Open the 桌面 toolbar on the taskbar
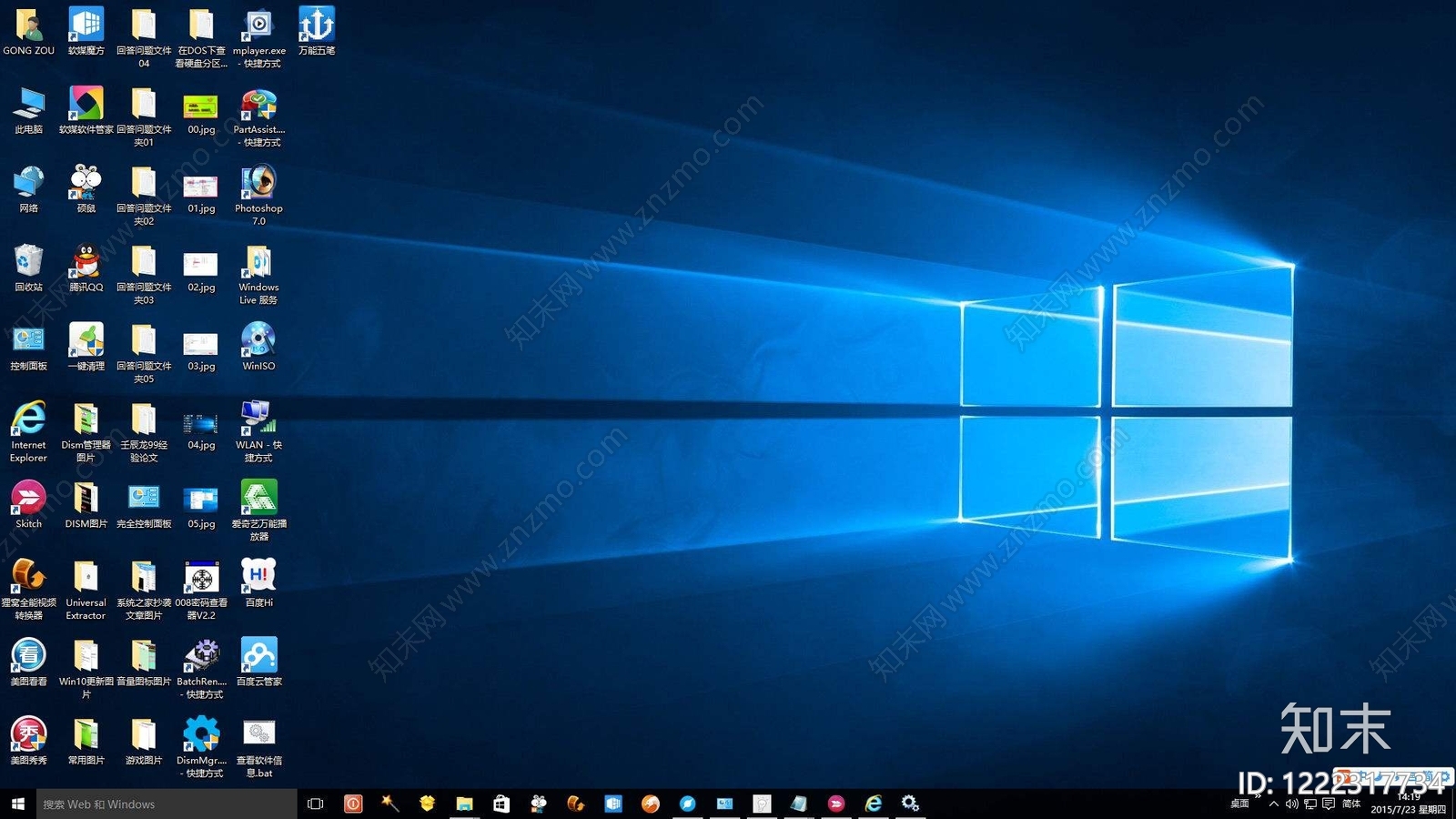 click(x=1239, y=804)
